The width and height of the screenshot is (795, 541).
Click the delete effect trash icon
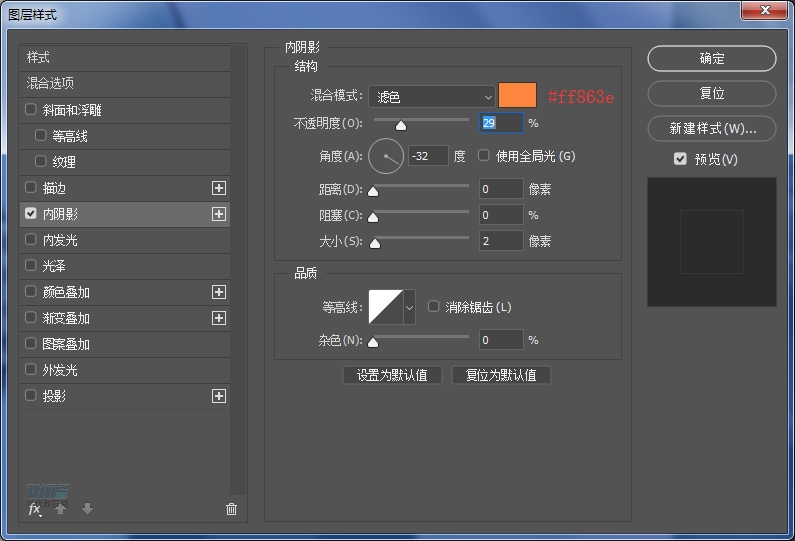click(231, 509)
